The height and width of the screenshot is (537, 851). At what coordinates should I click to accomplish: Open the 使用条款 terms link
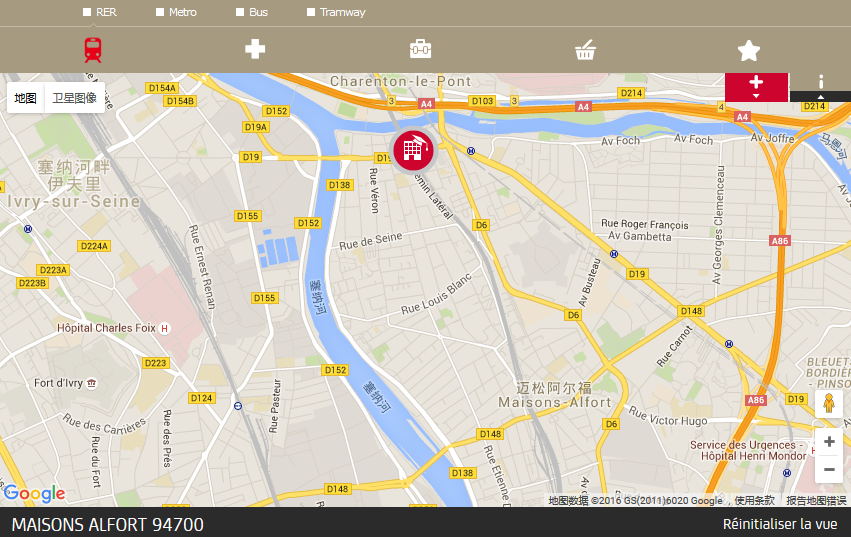[754, 501]
